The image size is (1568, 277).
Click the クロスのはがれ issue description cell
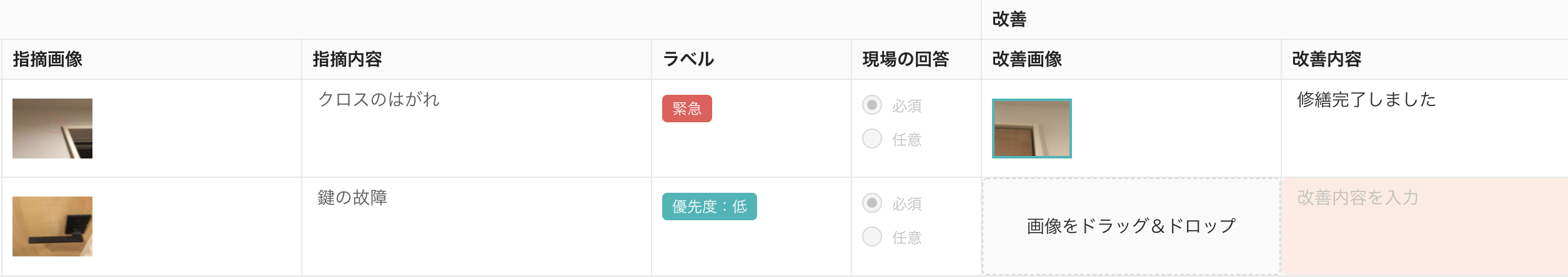coord(379,100)
